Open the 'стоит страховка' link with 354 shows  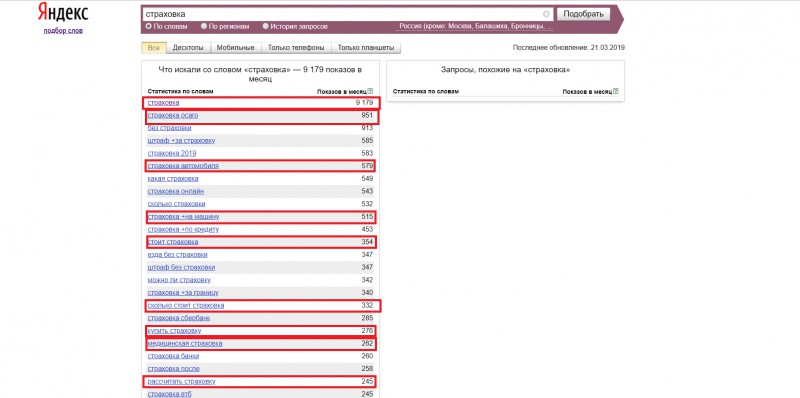(172, 242)
